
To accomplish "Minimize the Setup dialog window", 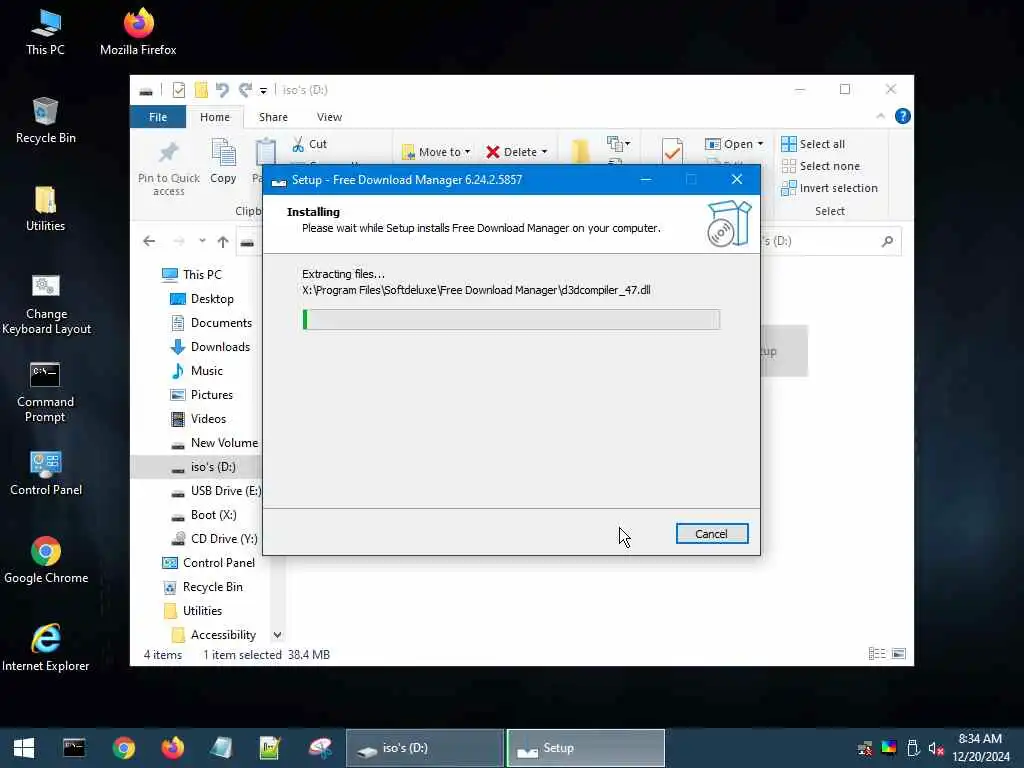I will pyautogui.click(x=646, y=180).
